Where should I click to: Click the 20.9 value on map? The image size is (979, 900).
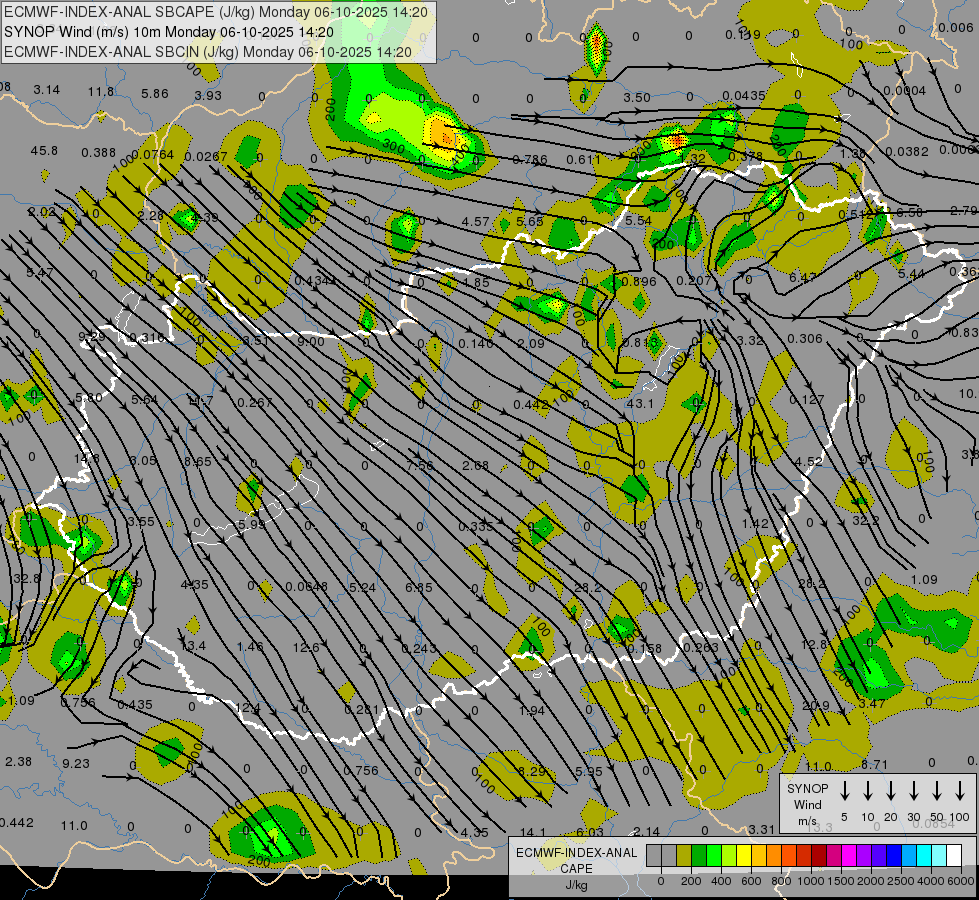(x=815, y=706)
